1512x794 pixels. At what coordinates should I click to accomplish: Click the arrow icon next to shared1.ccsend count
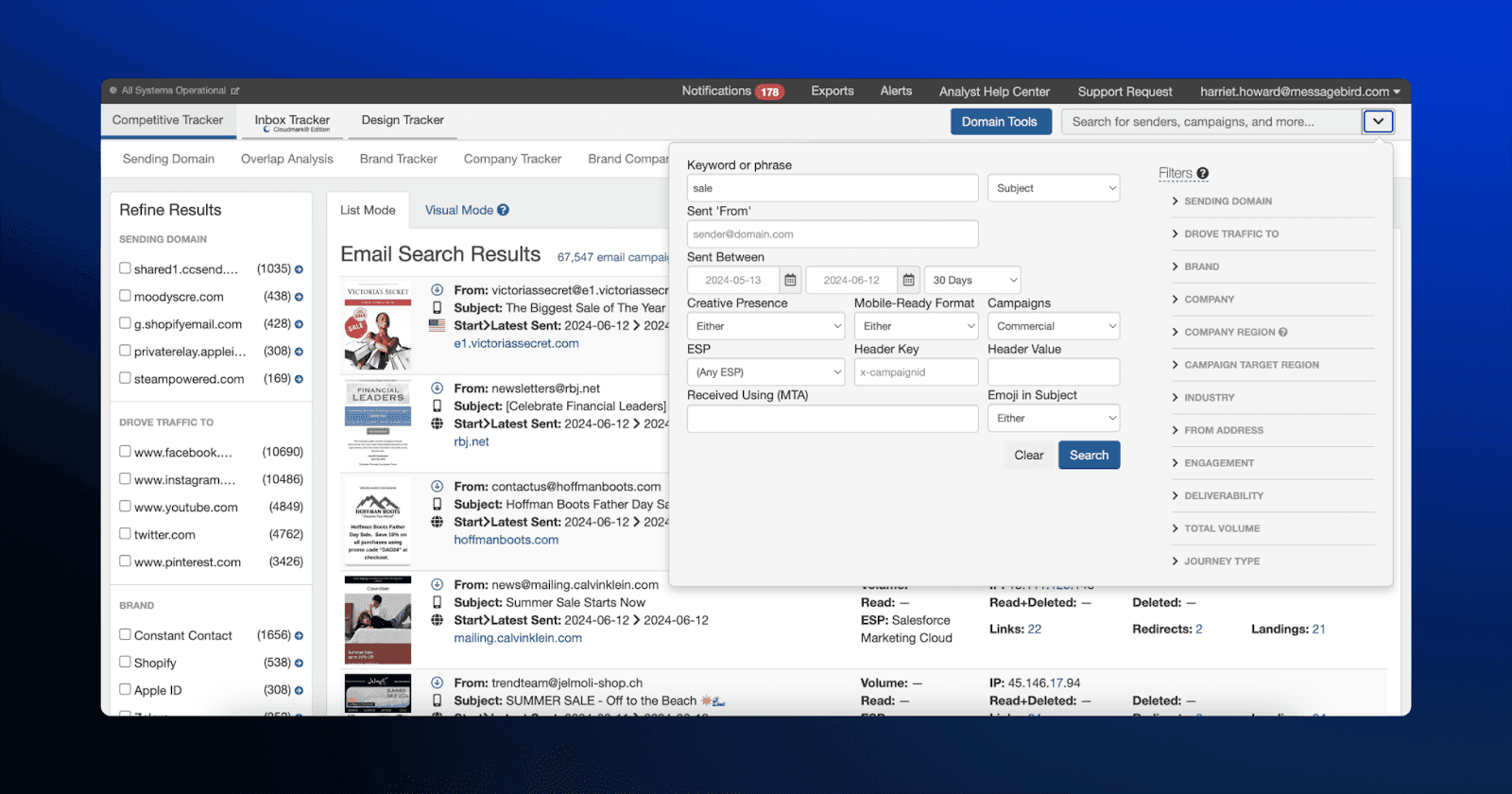coord(299,269)
